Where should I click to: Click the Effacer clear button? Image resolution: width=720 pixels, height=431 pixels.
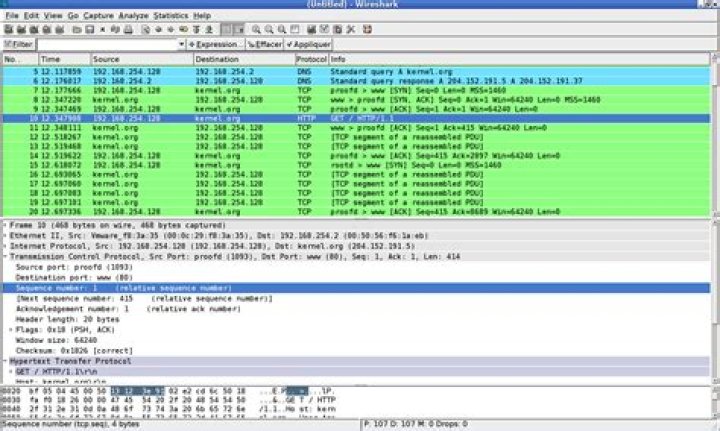[265, 45]
